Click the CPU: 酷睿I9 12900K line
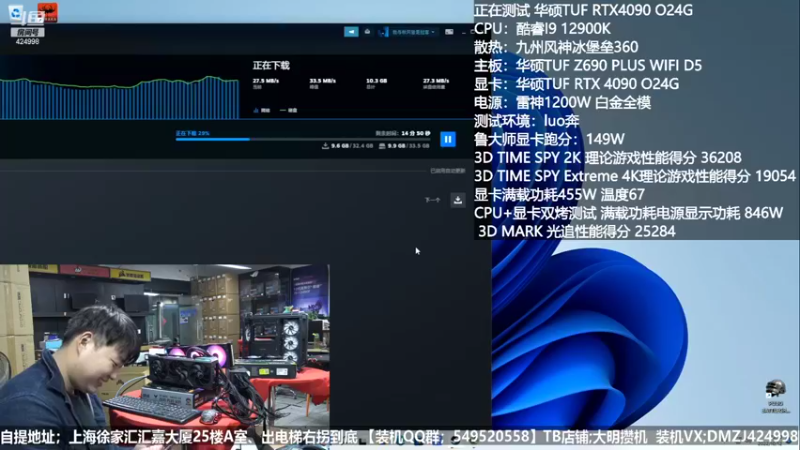 coord(542,29)
